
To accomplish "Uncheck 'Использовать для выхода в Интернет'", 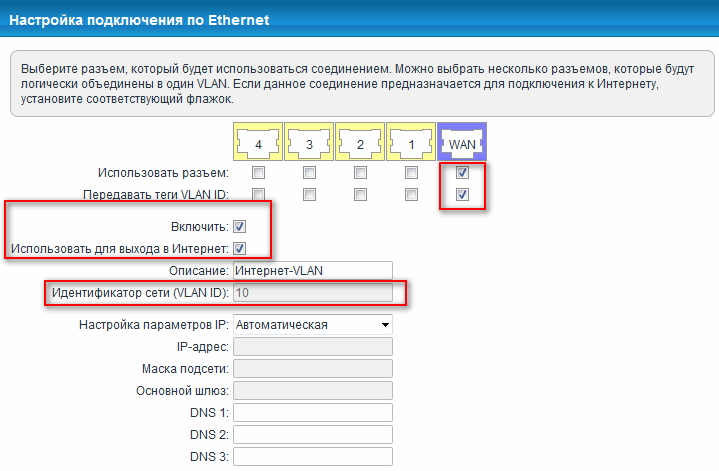I will click(239, 248).
